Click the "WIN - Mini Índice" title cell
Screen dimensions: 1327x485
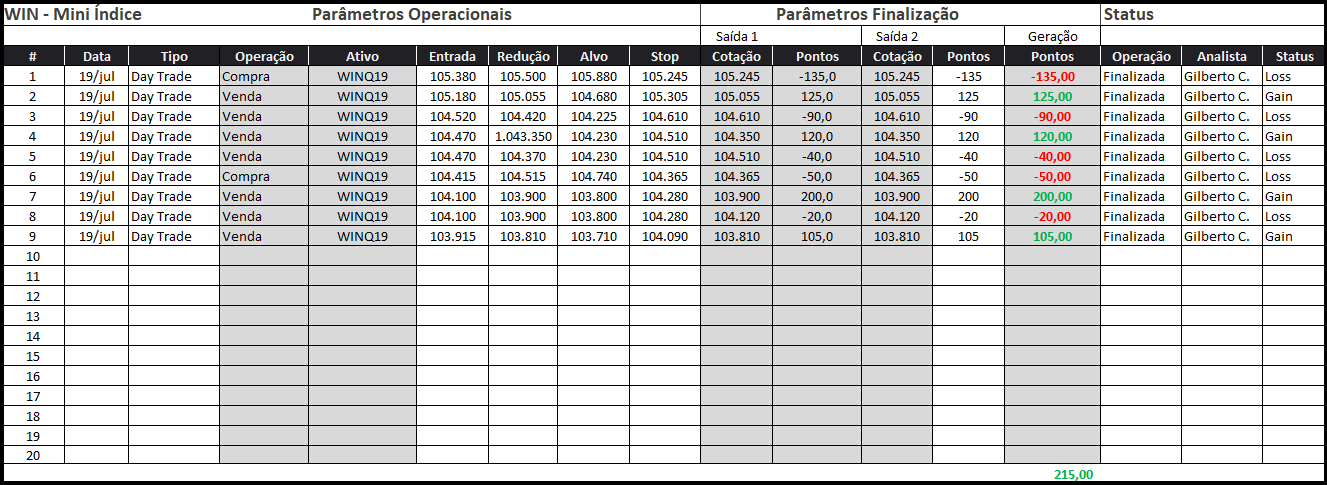coord(74,15)
